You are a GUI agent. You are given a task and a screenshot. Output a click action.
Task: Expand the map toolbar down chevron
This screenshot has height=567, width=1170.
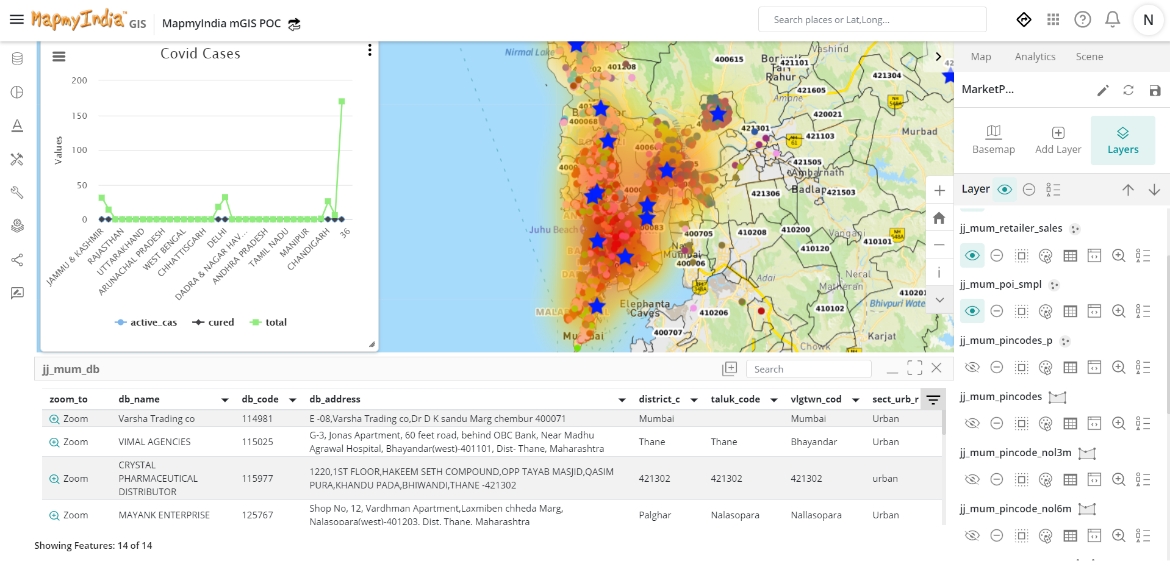939,299
